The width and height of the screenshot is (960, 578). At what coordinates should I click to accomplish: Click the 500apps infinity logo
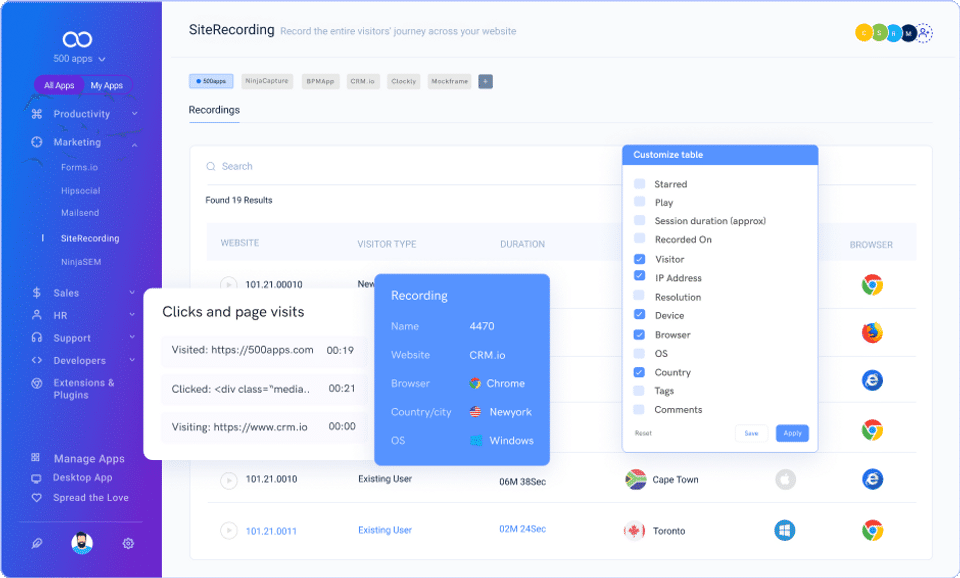pos(77,39)
